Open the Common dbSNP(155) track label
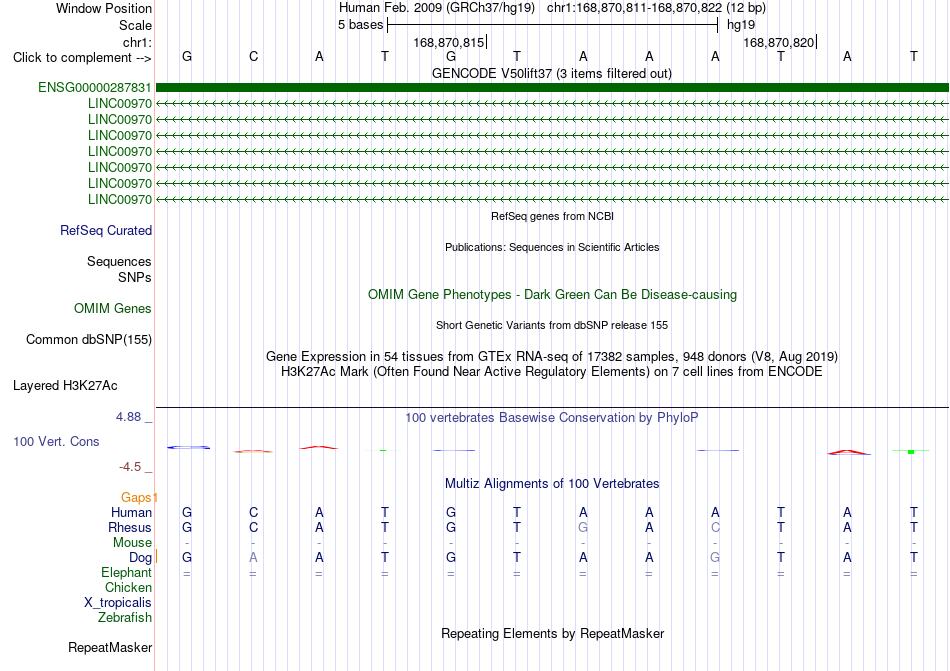The height and width of the screenshot is (671, 950). point(89,340)
